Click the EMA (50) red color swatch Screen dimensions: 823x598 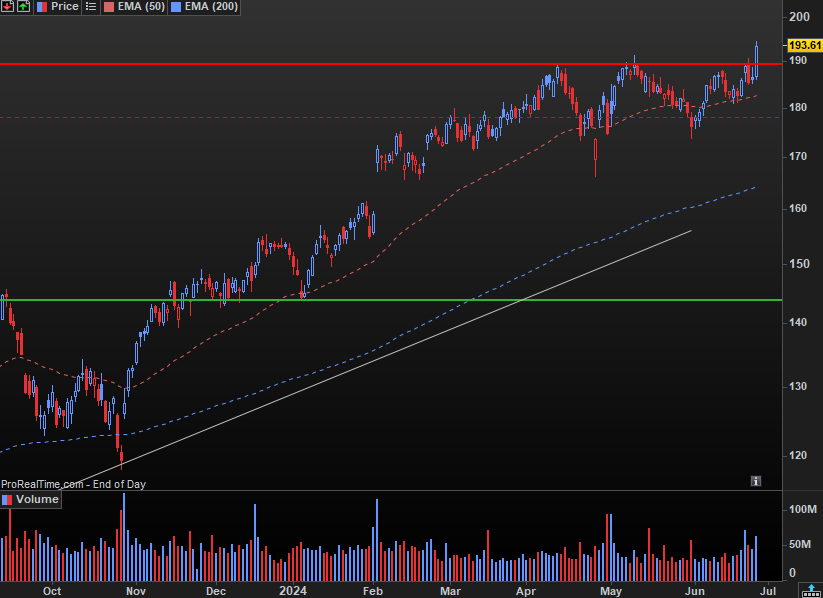(108, 7)
